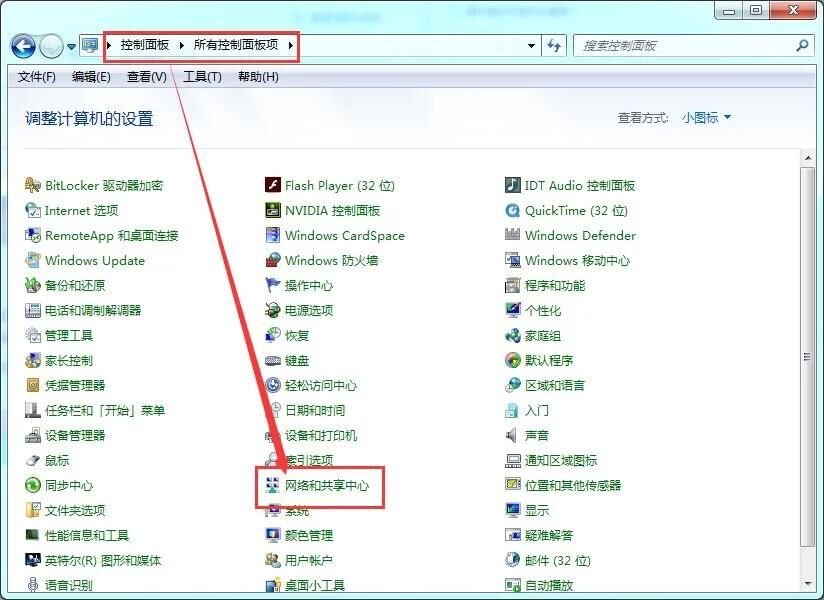Click the 家长控制 icon
The width and height of the screenshot is (824, 600).
coord(33,360)
